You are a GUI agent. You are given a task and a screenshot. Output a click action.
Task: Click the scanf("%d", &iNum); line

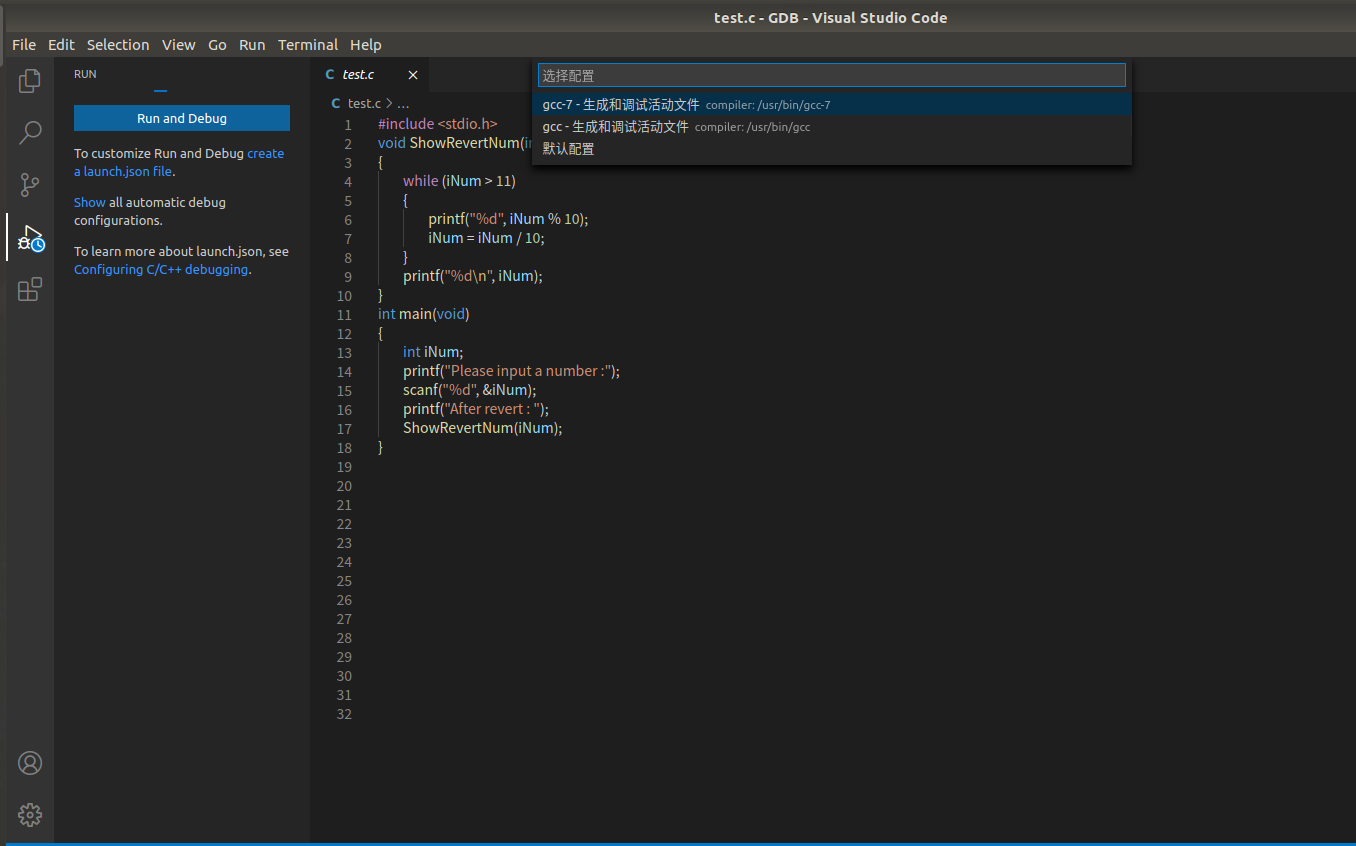[469, 390]
